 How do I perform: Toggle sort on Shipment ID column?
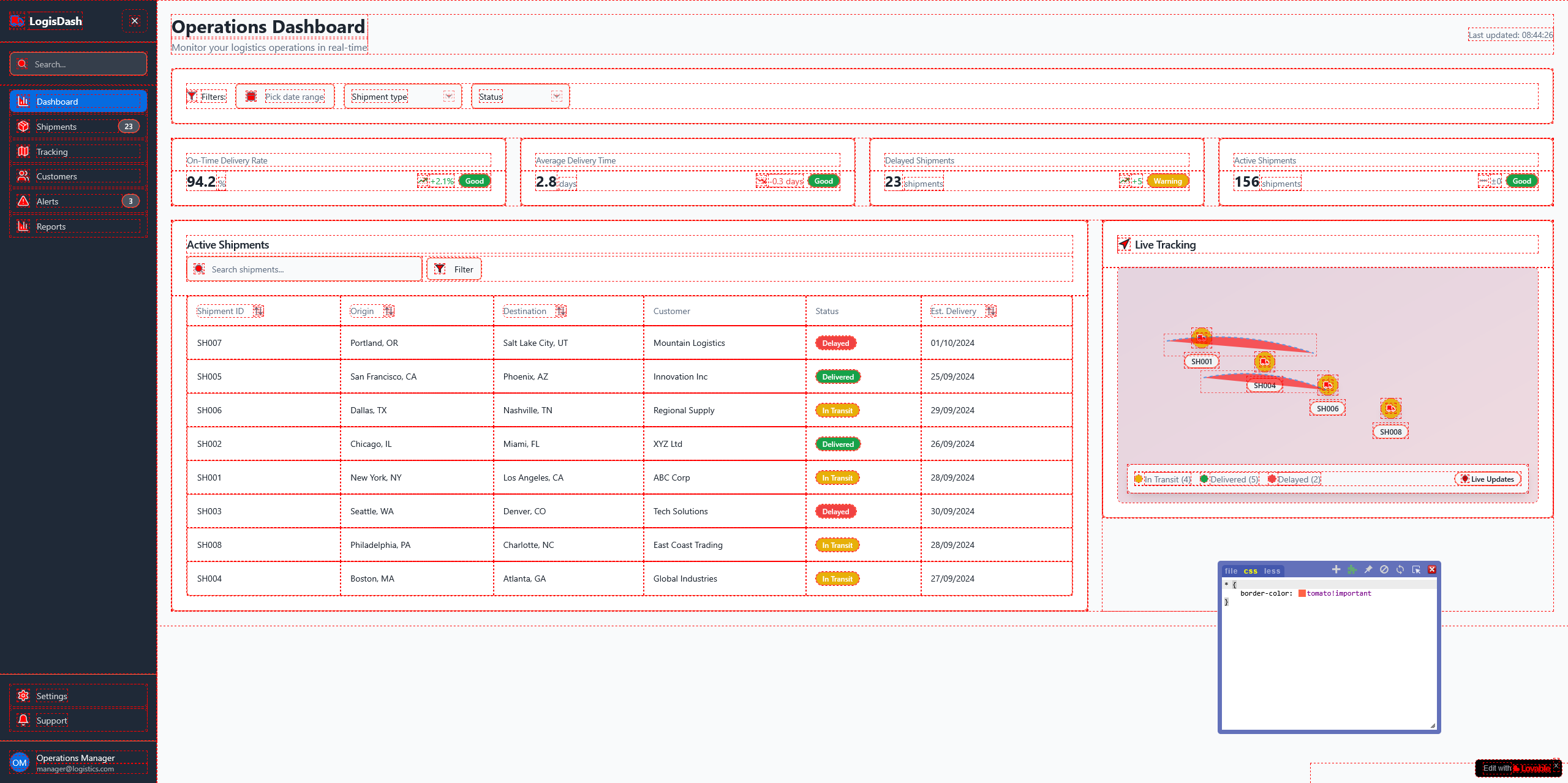click(x=258, y=311)
